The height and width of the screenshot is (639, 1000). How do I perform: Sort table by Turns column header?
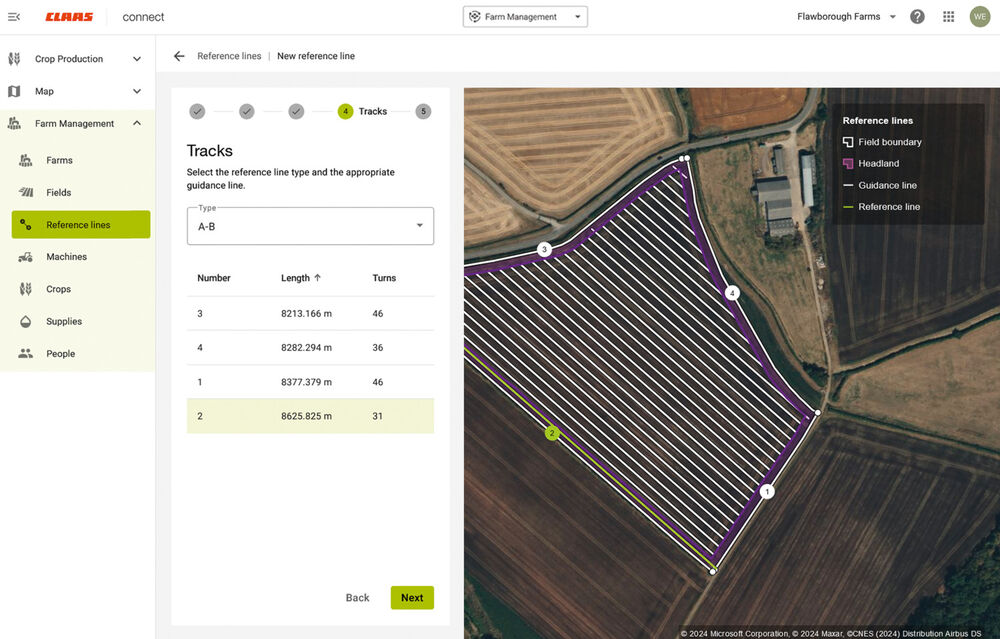[x=384, y=278]
